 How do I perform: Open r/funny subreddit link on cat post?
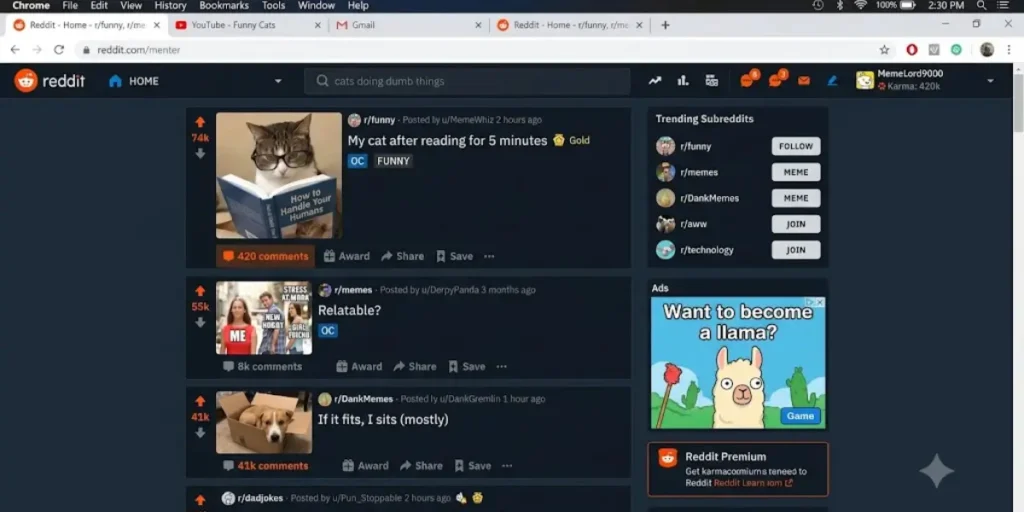point(379,120)
